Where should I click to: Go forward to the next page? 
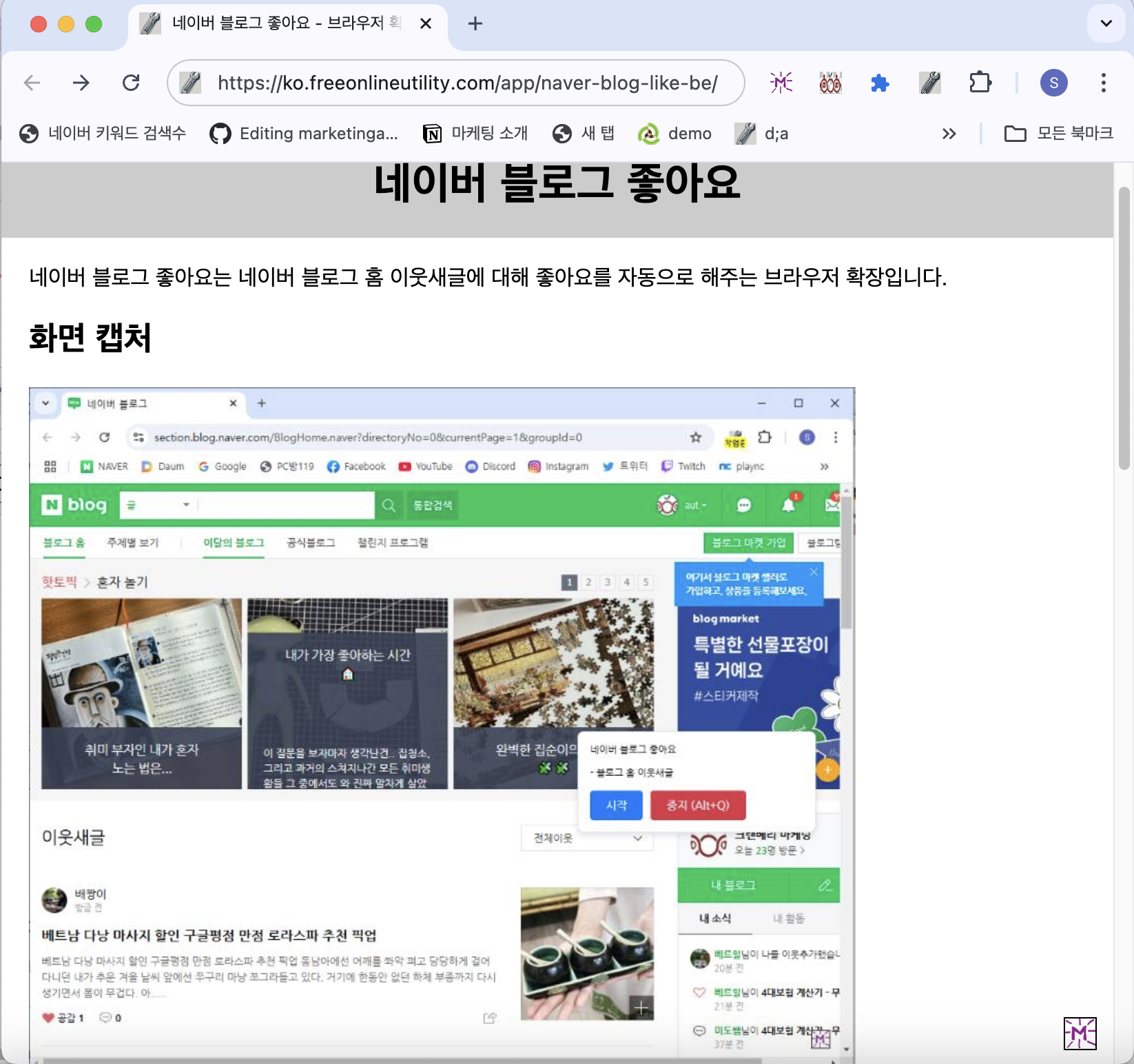(x=81, y=83)
